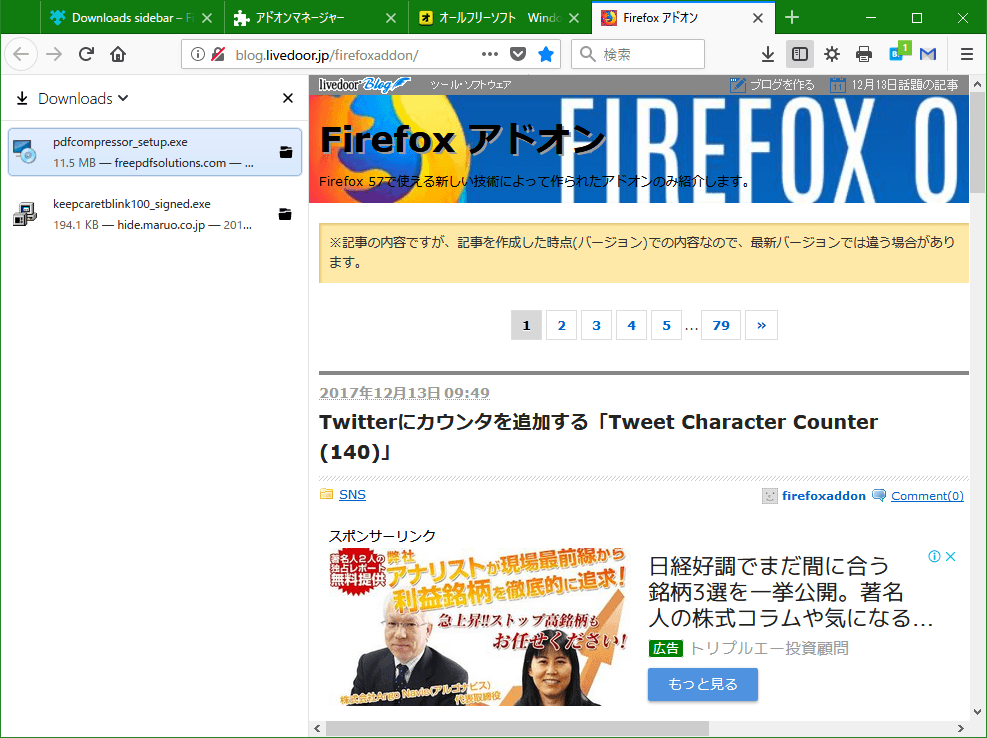Viewport: 987px width, 738px height.
Task: Select keepcaretblink100_signed.exe download entry
Action: 154,214
